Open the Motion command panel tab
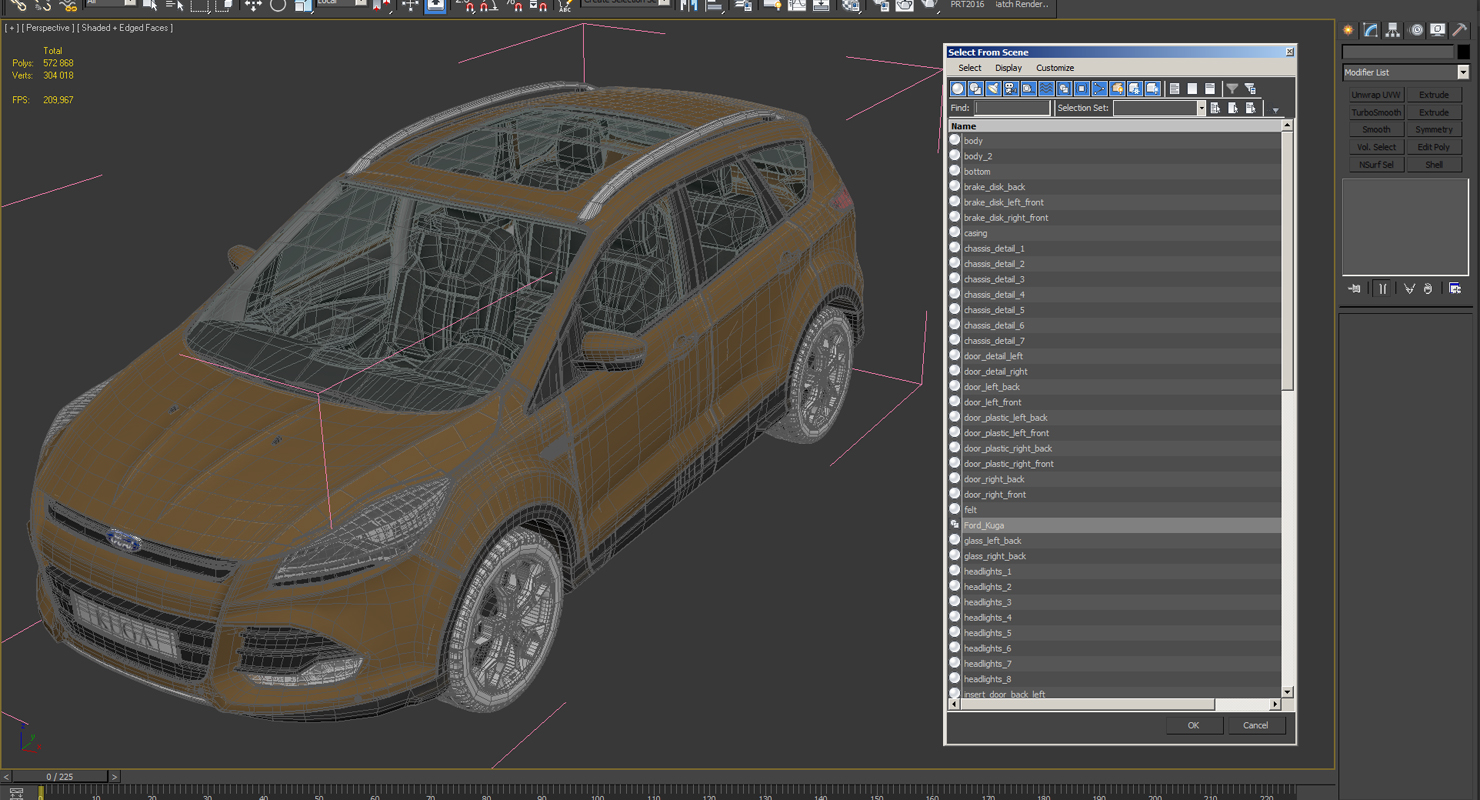The image size is (1480, 800). [x=1416, y=30]
